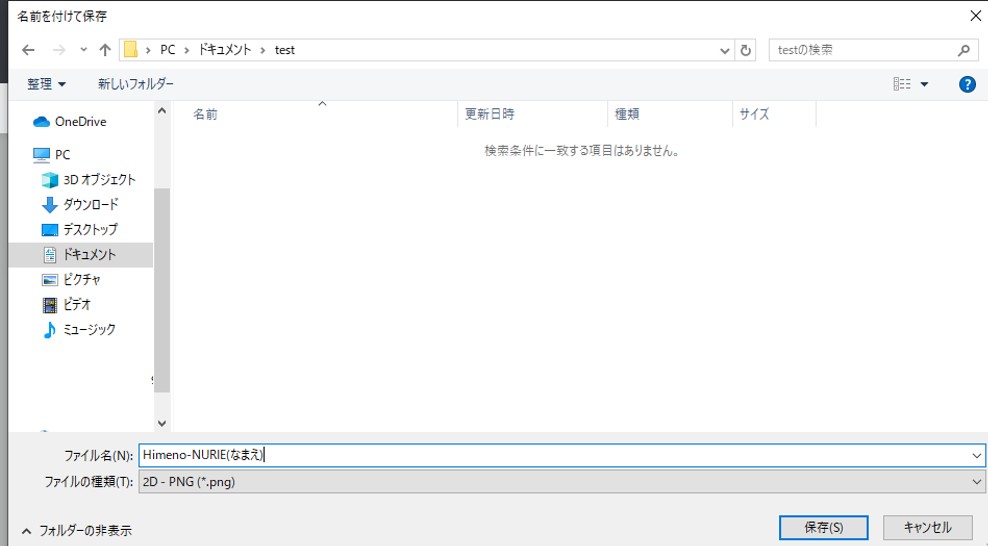Open the 3D オブジェクト folder
Image resolution: width=988 pixels, height=546 pixels.
[99, 180]
